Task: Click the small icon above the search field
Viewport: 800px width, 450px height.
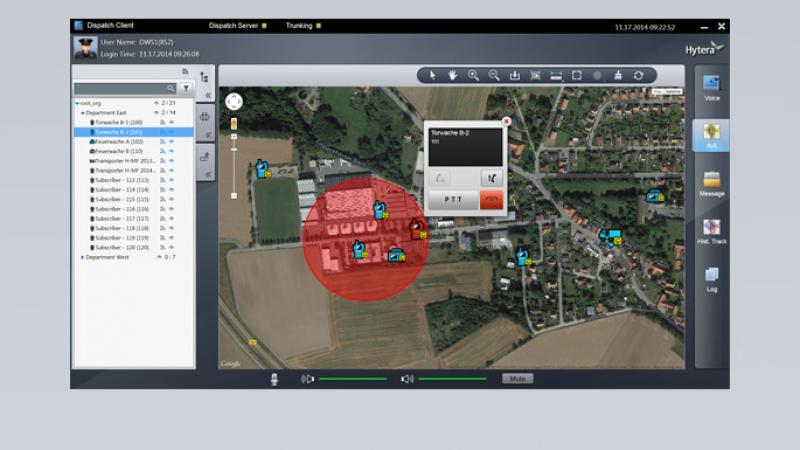Action: coord(185,71)
